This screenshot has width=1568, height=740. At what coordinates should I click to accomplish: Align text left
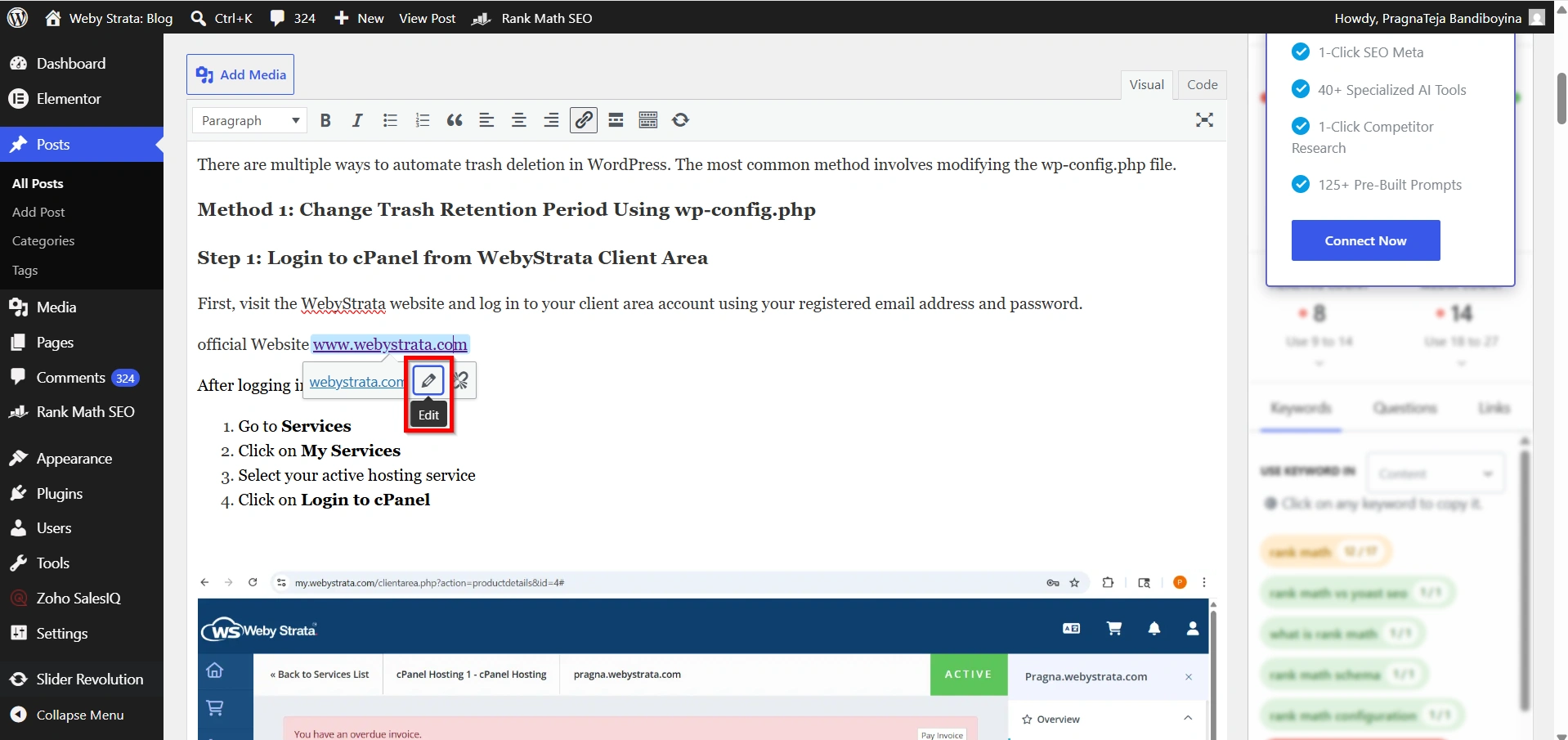coord(486,120)
